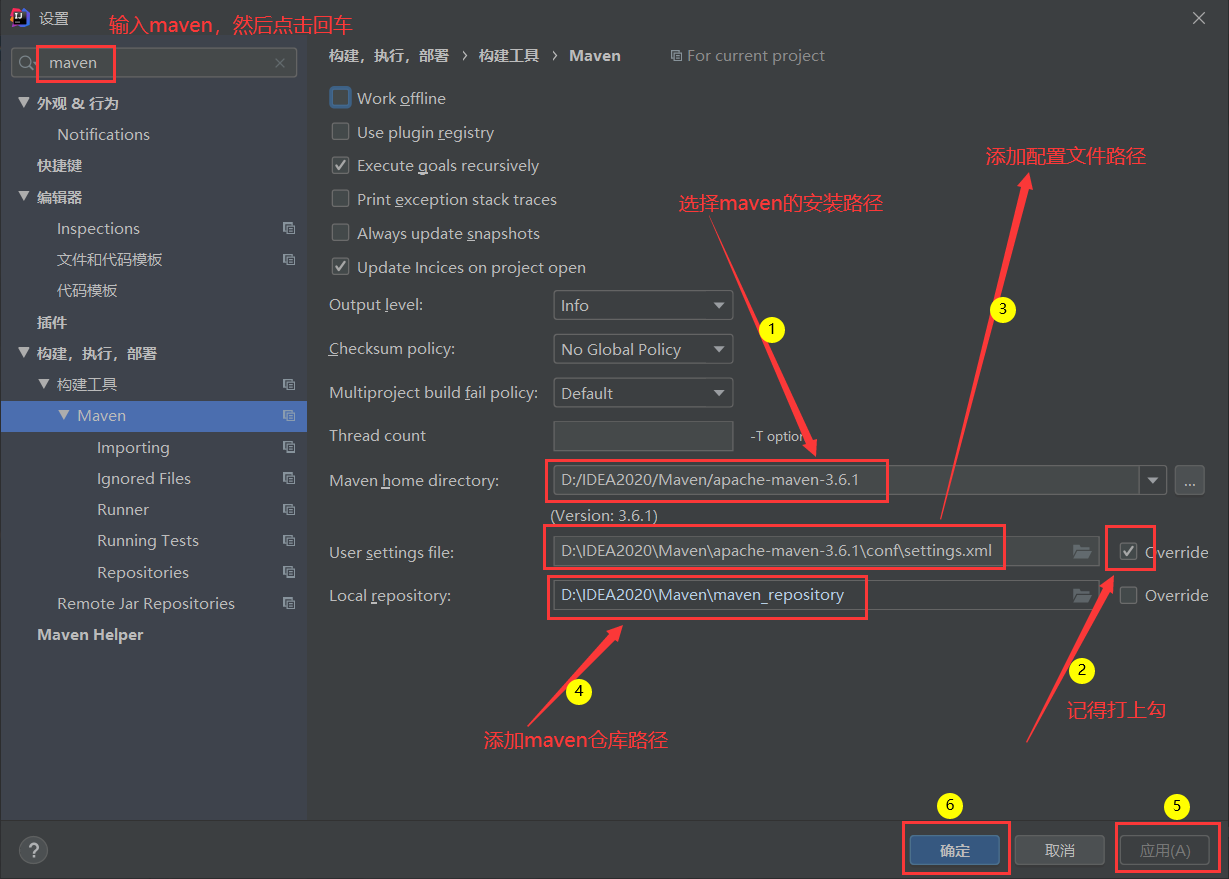Close the settings dialog with the X
Viewport: 1229px width, 879px height.
[x=1199, y=17]
